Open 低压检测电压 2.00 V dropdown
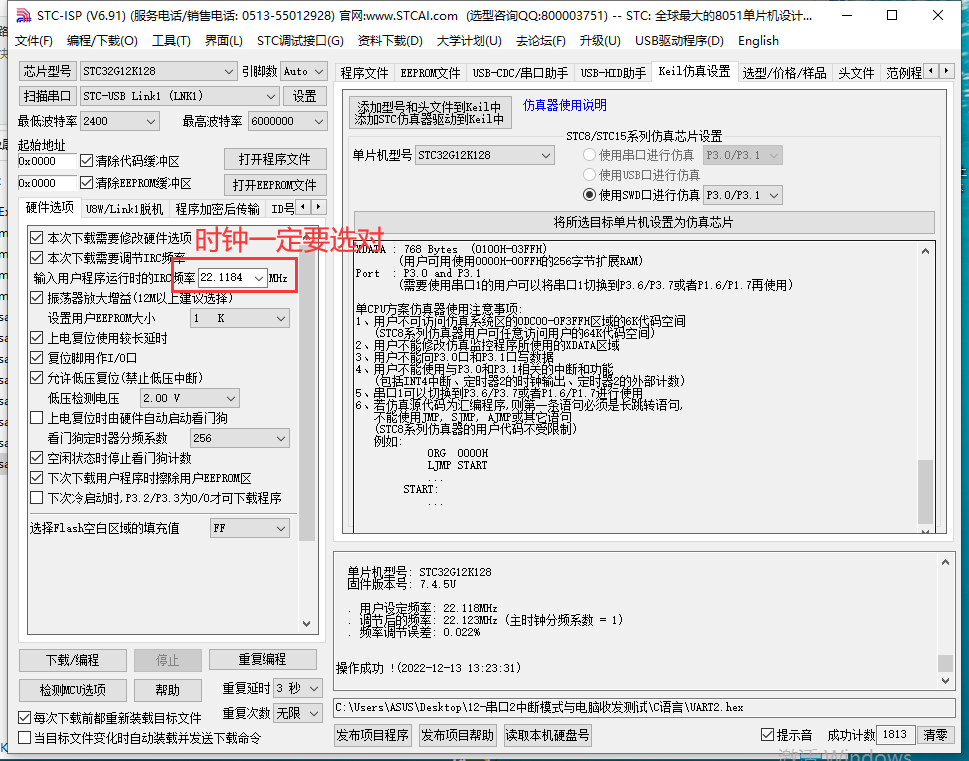 pos(189,398)
